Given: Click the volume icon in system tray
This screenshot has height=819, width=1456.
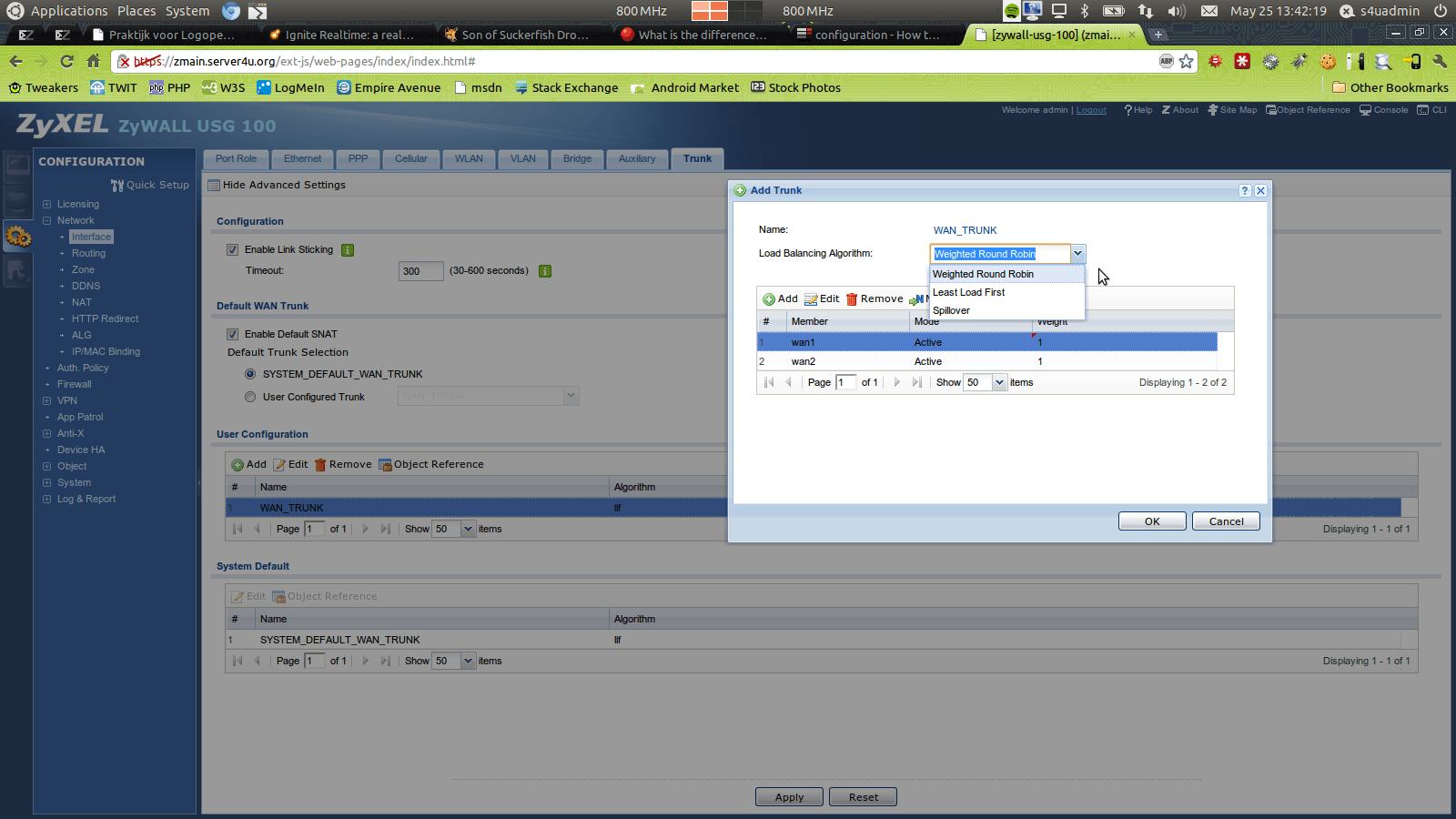Looking at the screenshot, I should pos(1176,11).
